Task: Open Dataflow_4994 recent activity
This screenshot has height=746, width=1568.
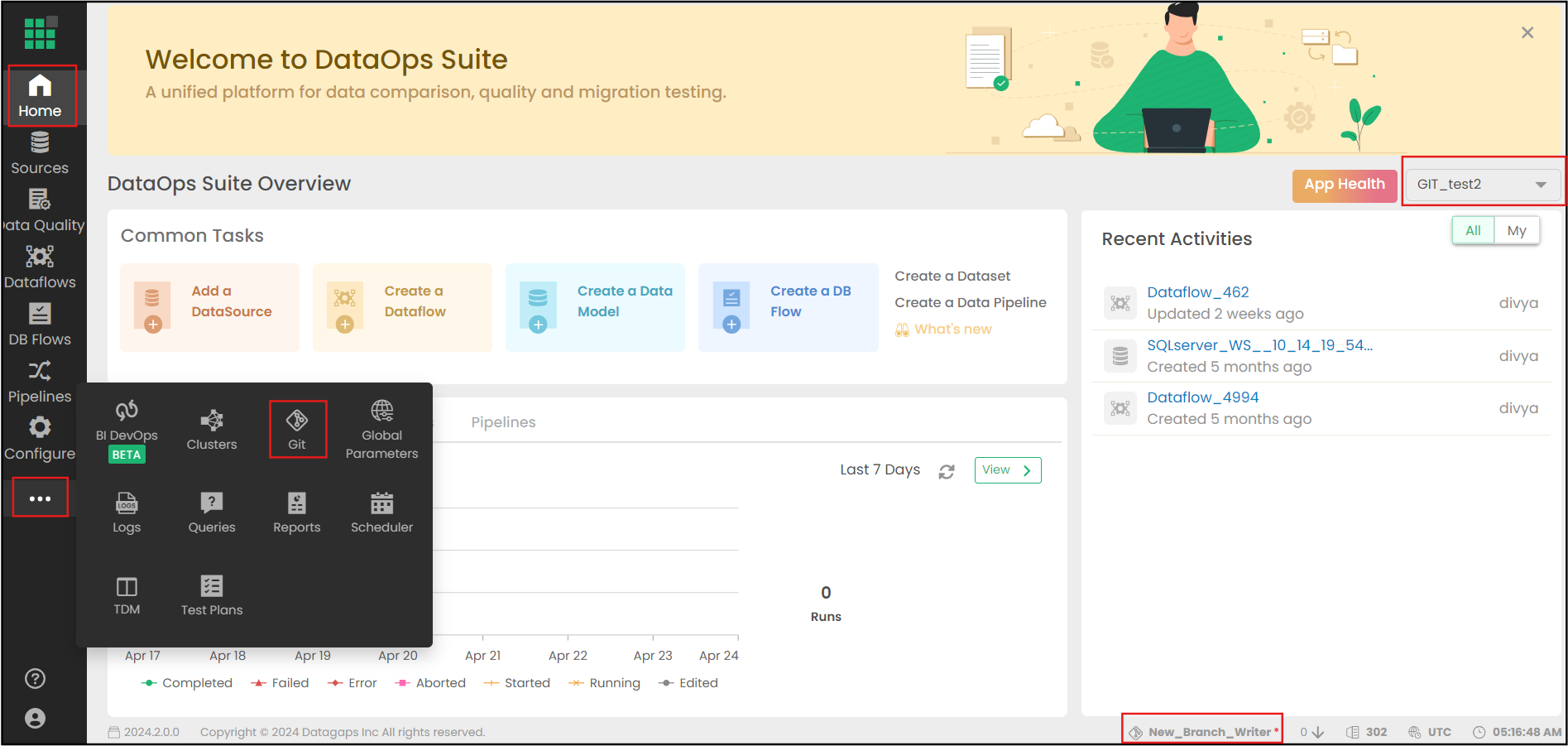Action: tap(1202, 397)
